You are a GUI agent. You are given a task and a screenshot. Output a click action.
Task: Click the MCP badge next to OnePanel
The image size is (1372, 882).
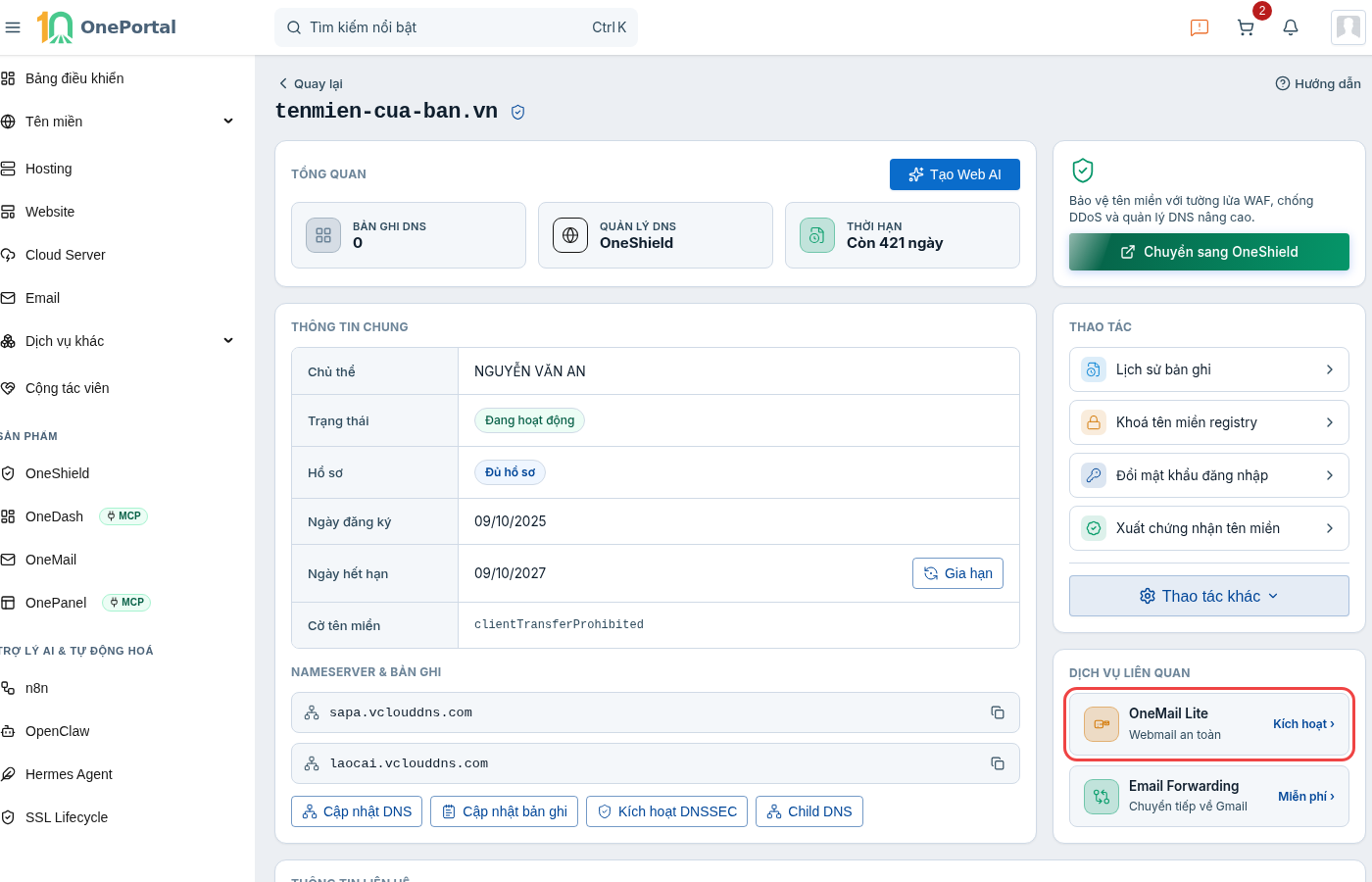(126, 603)
